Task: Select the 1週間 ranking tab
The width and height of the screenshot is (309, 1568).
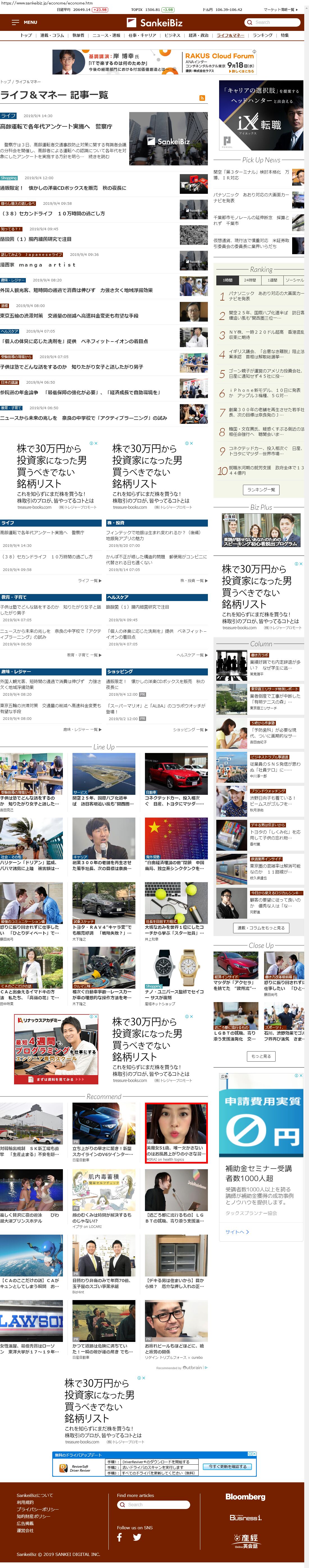Action: pyautogui.click(x=272, y=280)
